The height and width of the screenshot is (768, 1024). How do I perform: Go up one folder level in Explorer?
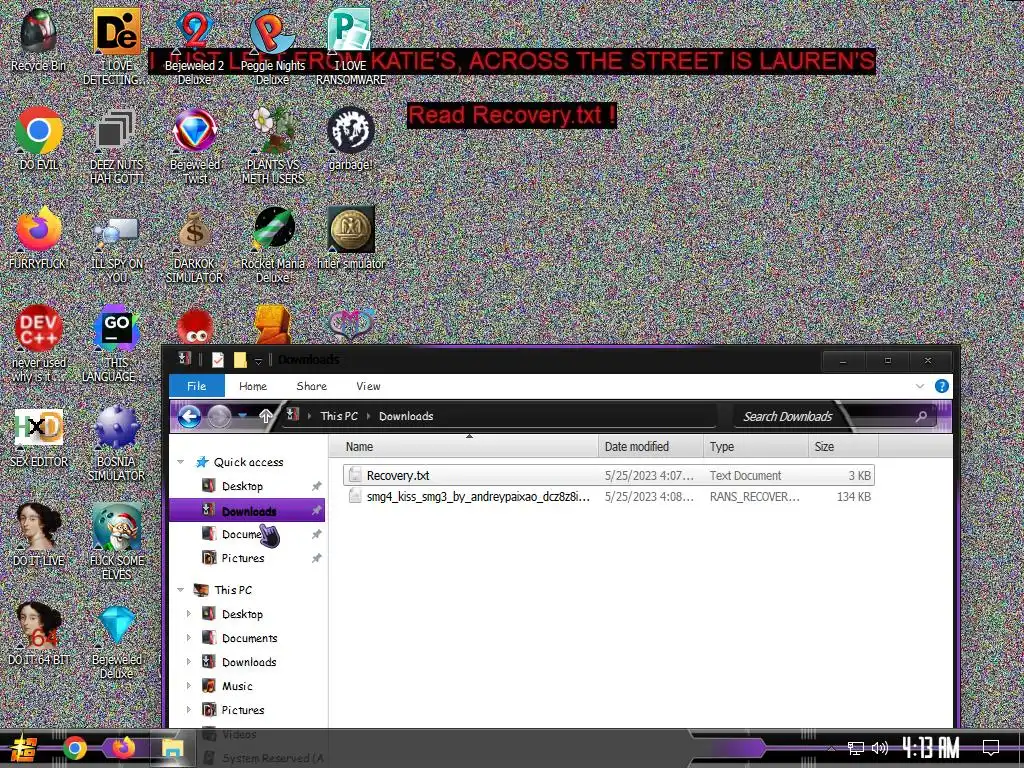pyautogui.click(x=265, y=416)
